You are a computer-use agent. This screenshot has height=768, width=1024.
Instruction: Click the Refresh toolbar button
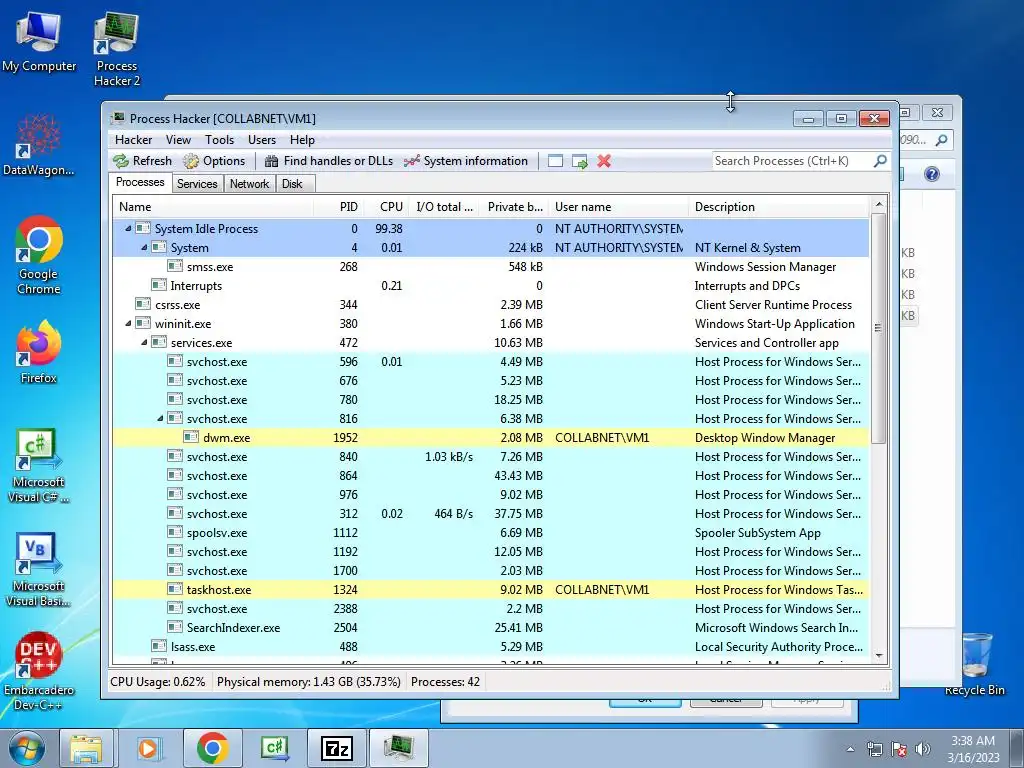click(142, 161)
